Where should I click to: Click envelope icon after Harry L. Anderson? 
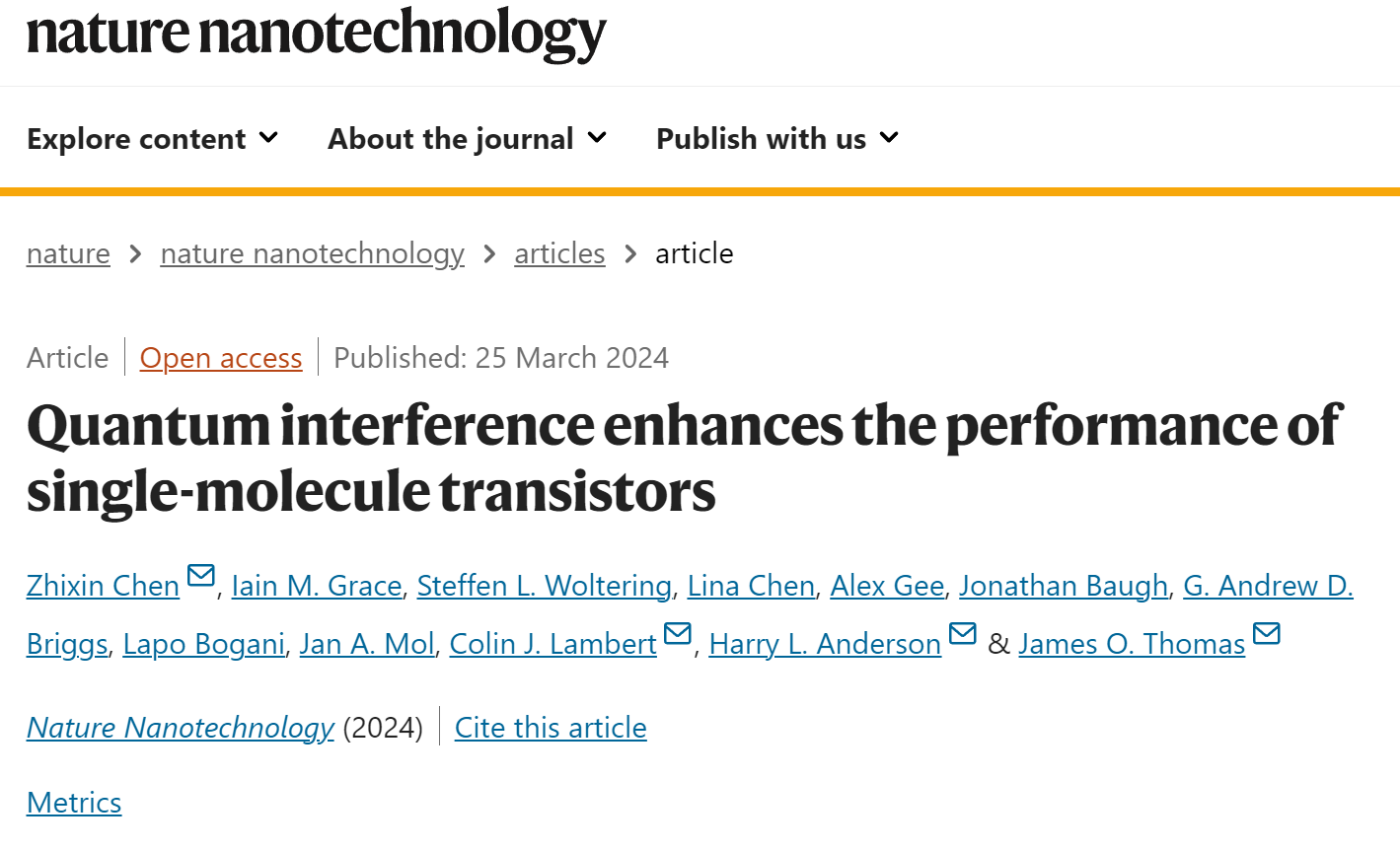pos(963,633)
